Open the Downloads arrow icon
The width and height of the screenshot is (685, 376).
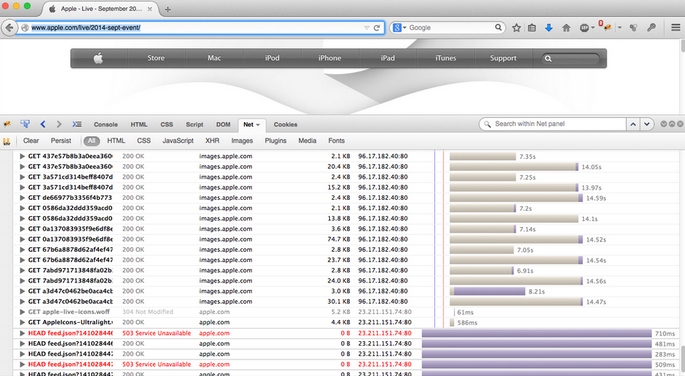pos(549,28)
